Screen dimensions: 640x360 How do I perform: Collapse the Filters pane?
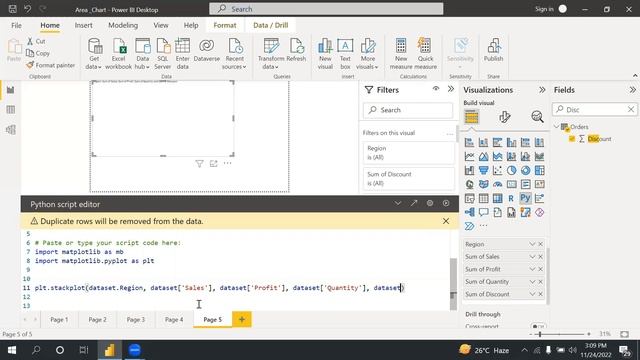(451, 89)
